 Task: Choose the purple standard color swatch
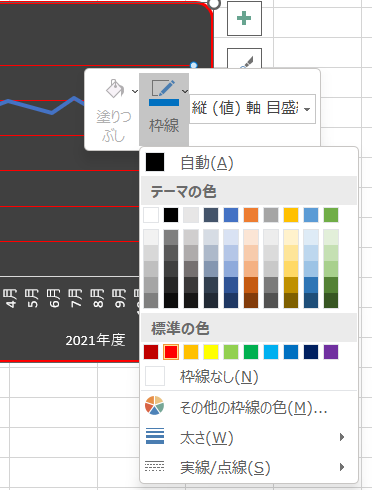331,352
